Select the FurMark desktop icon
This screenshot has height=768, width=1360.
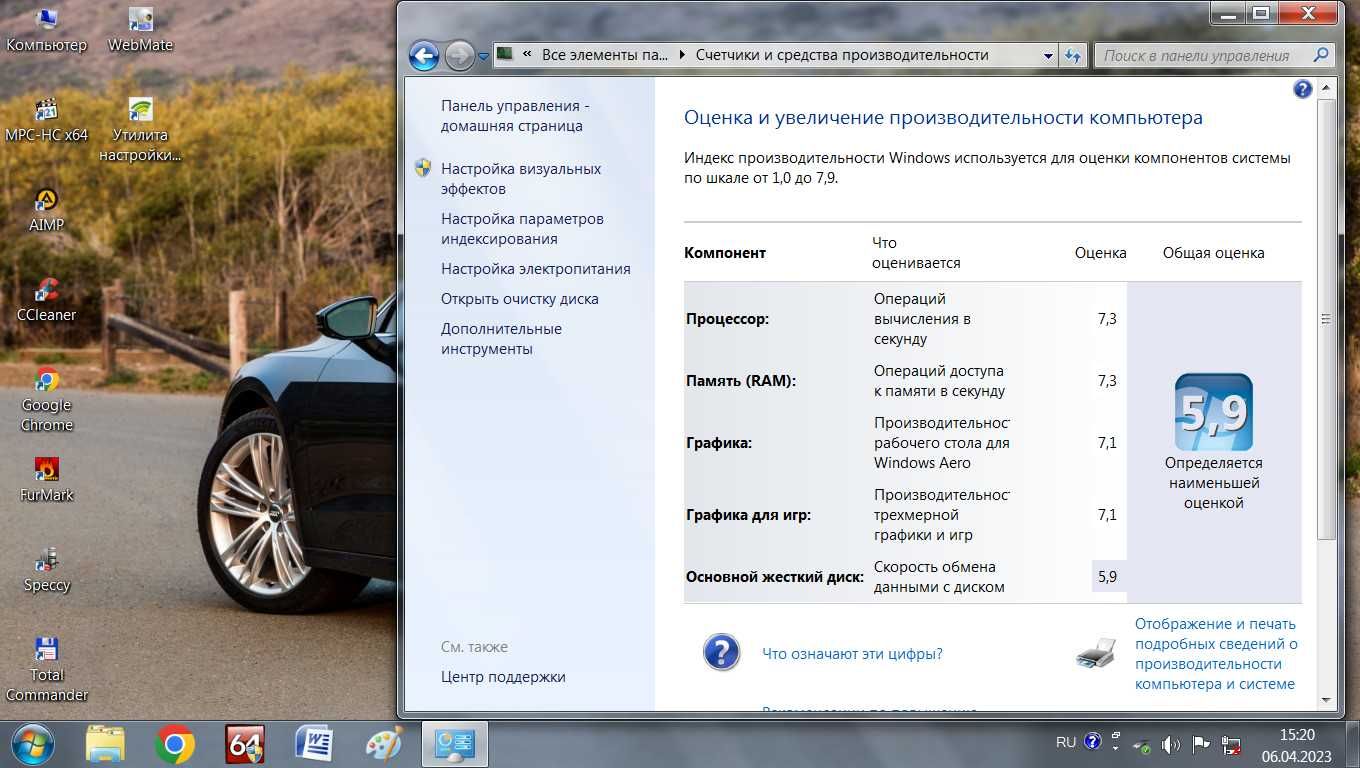click(46, 480)
